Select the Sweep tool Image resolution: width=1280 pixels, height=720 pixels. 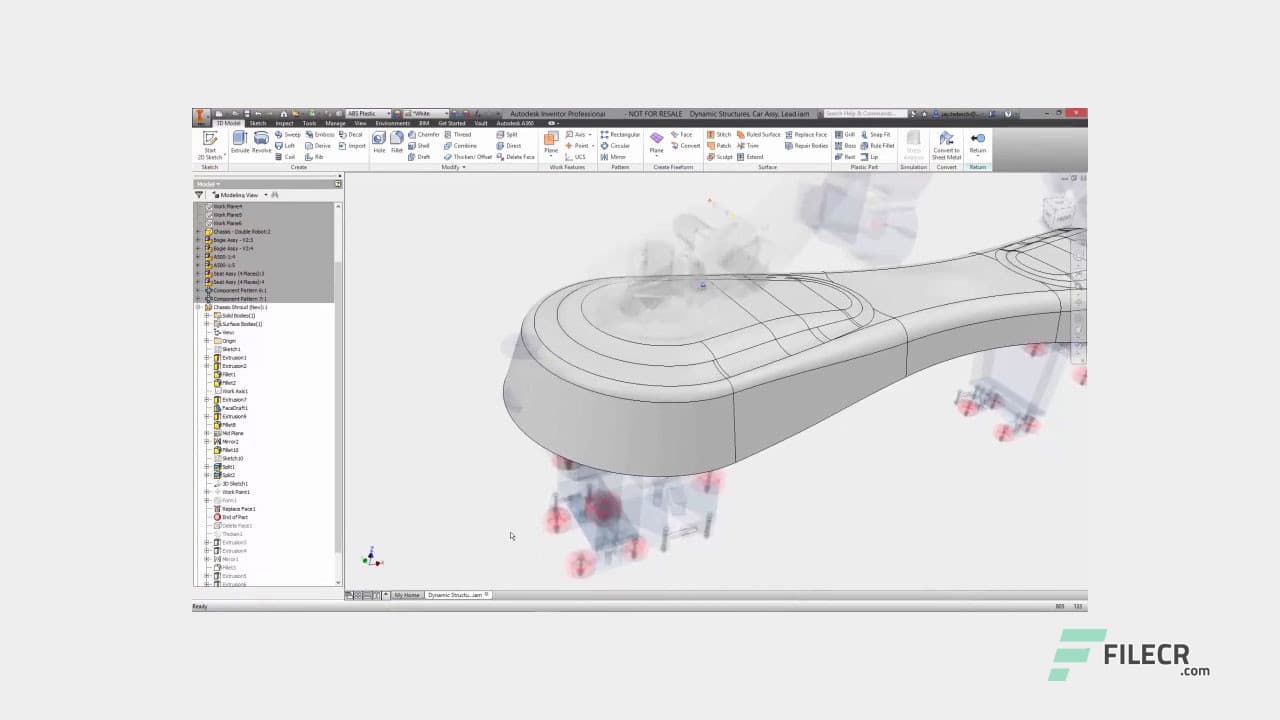click(289, 133)
